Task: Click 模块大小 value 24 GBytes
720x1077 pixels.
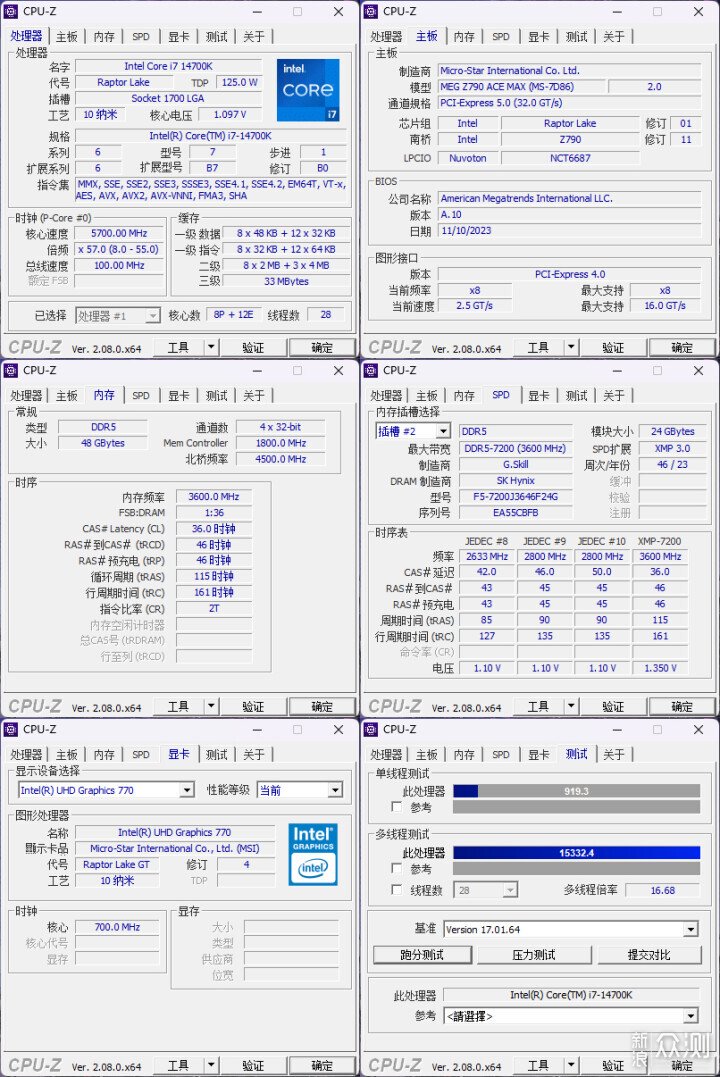Action: 673,431
